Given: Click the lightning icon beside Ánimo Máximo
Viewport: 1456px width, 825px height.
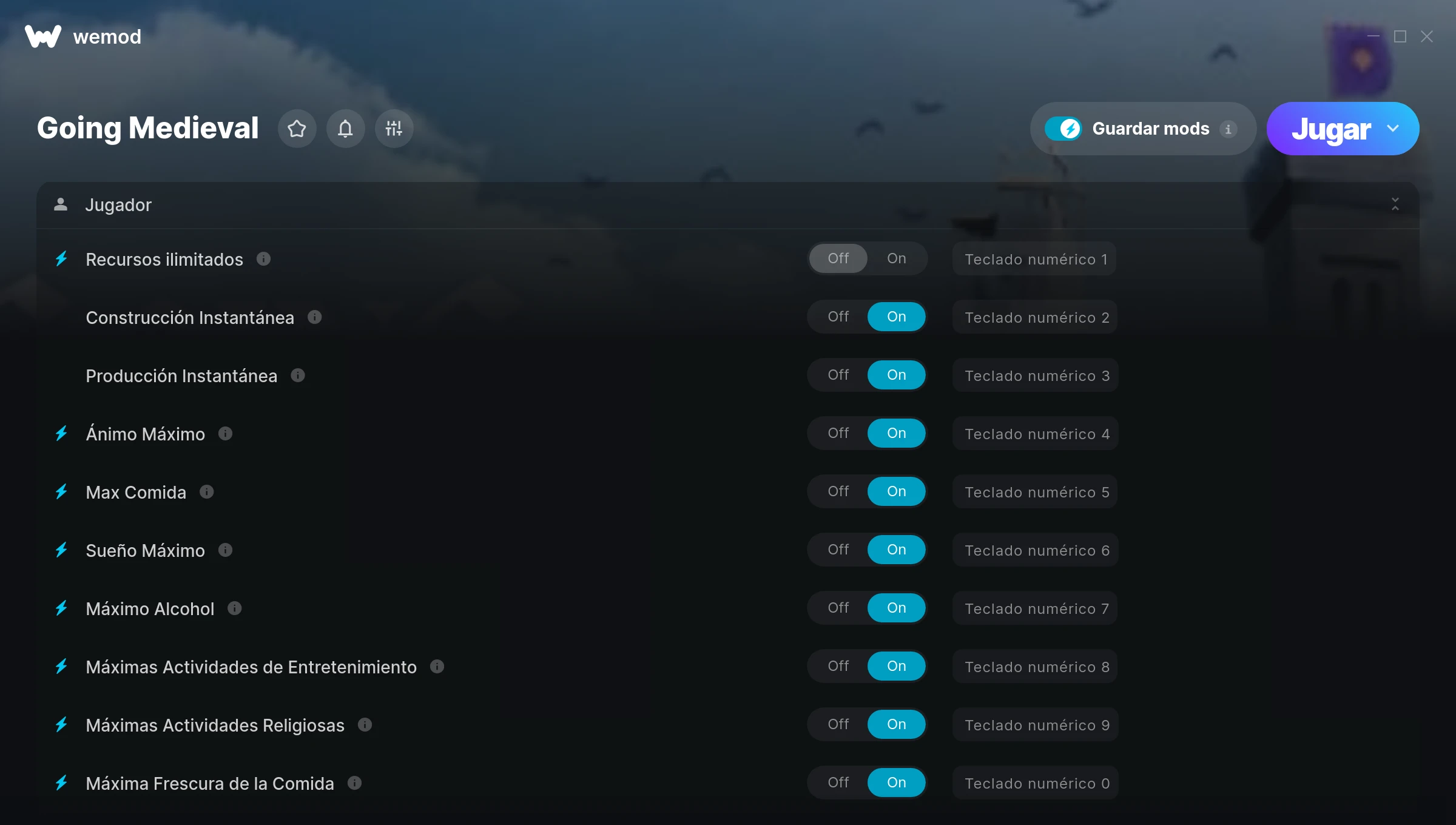Looking at the screenshot, I should point(61,433).
